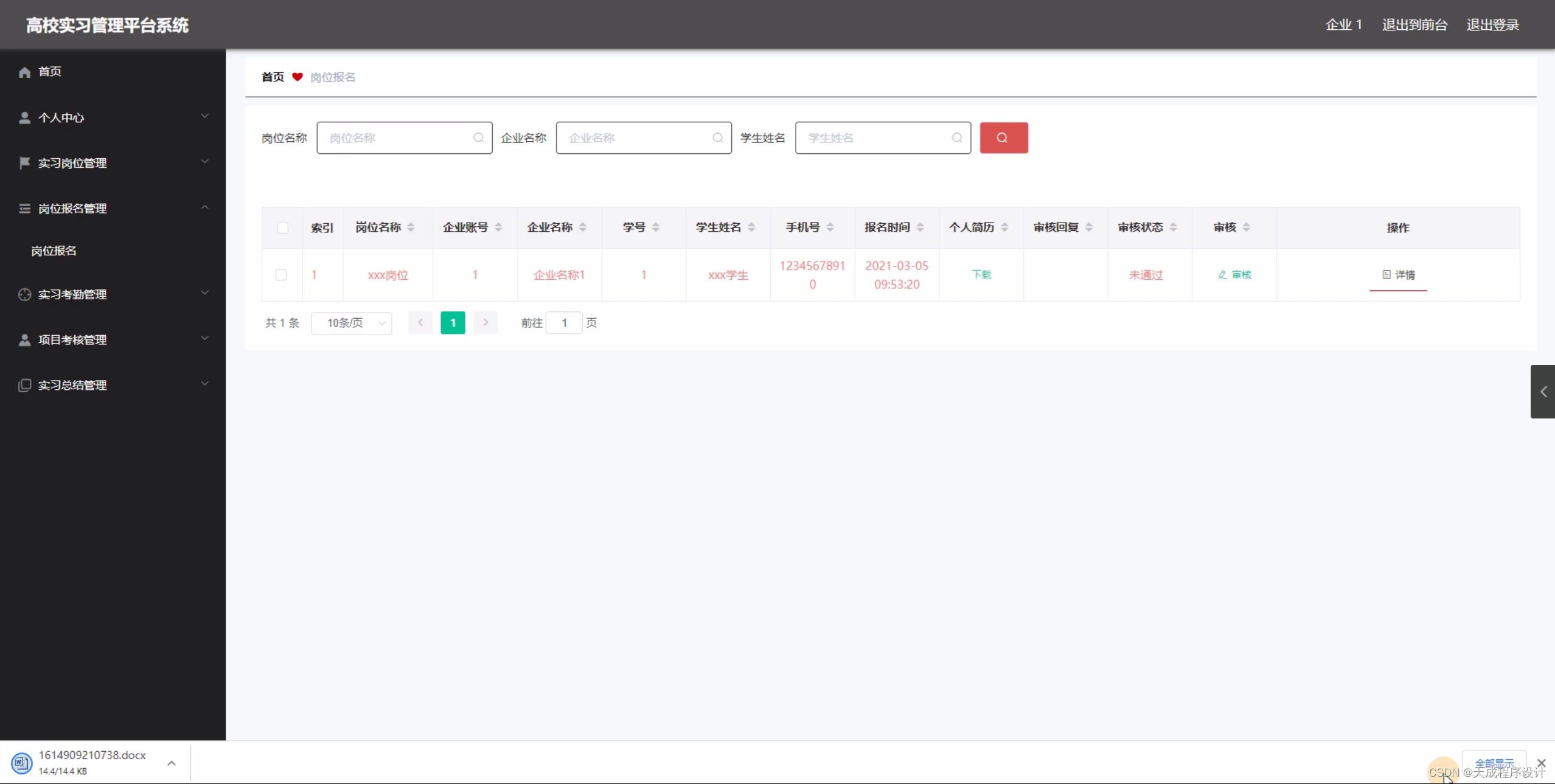Click the red search button

tap(1003, 138)
